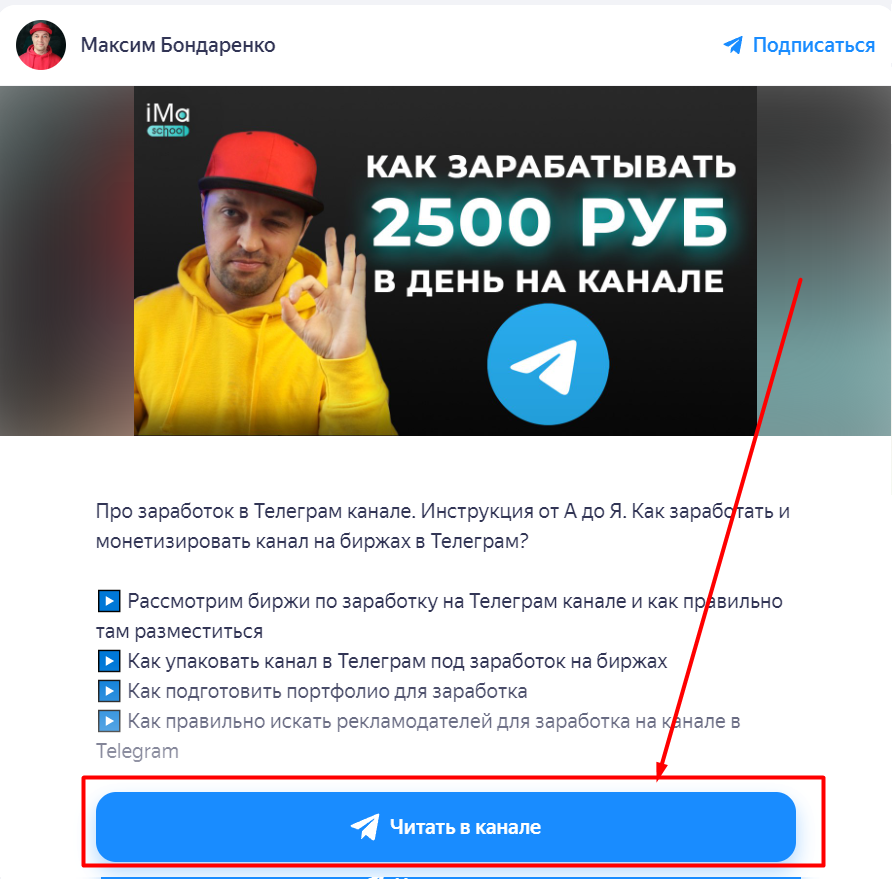Click the Про заработок в Телеграм канале paragraph

tap(443, 526)
